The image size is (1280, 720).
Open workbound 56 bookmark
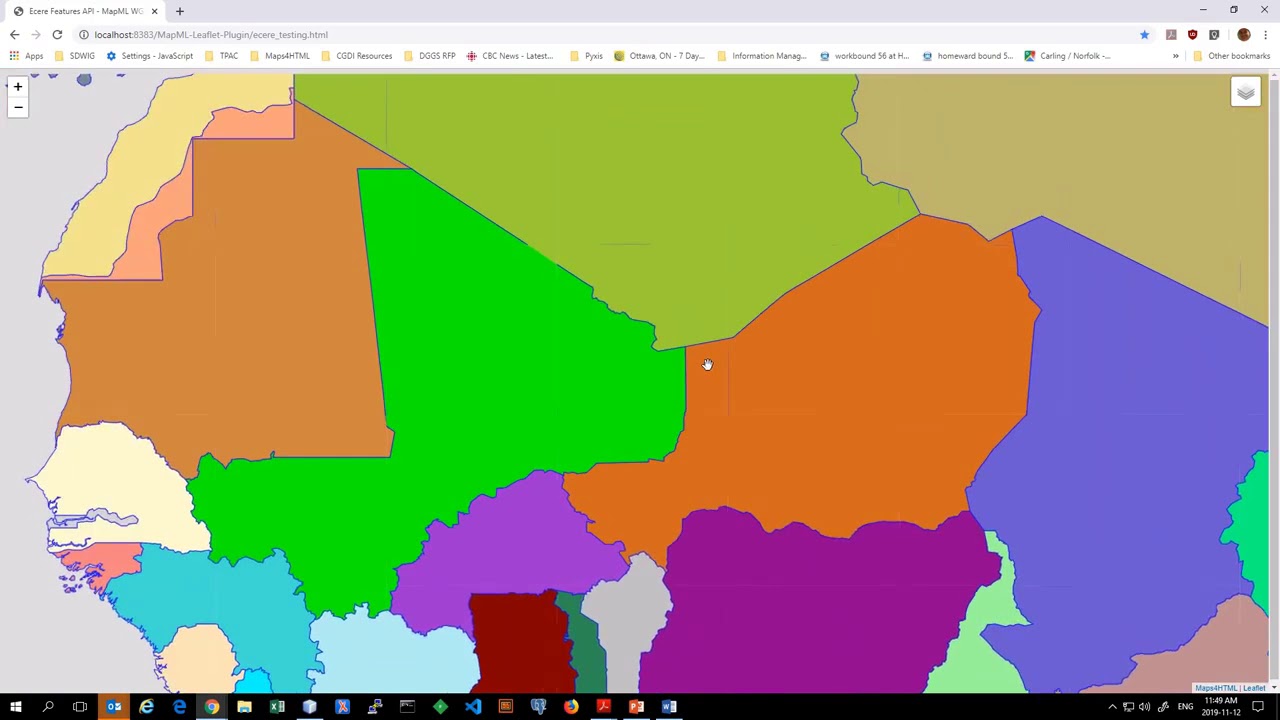865,56
